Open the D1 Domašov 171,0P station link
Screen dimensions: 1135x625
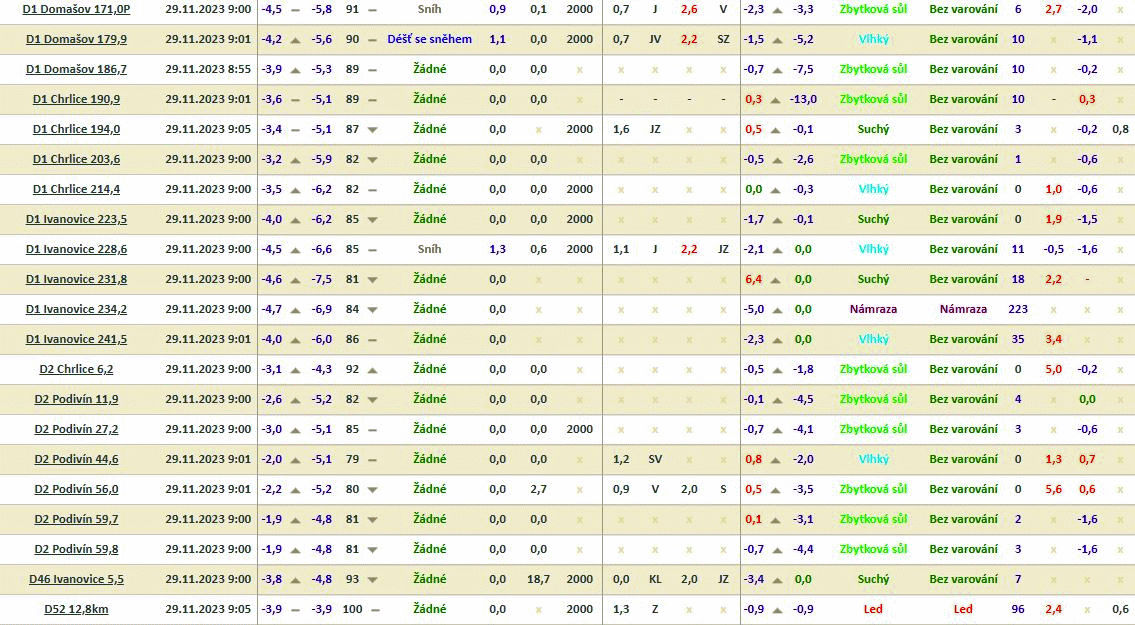pyautogui.click(x=76, y=9)
